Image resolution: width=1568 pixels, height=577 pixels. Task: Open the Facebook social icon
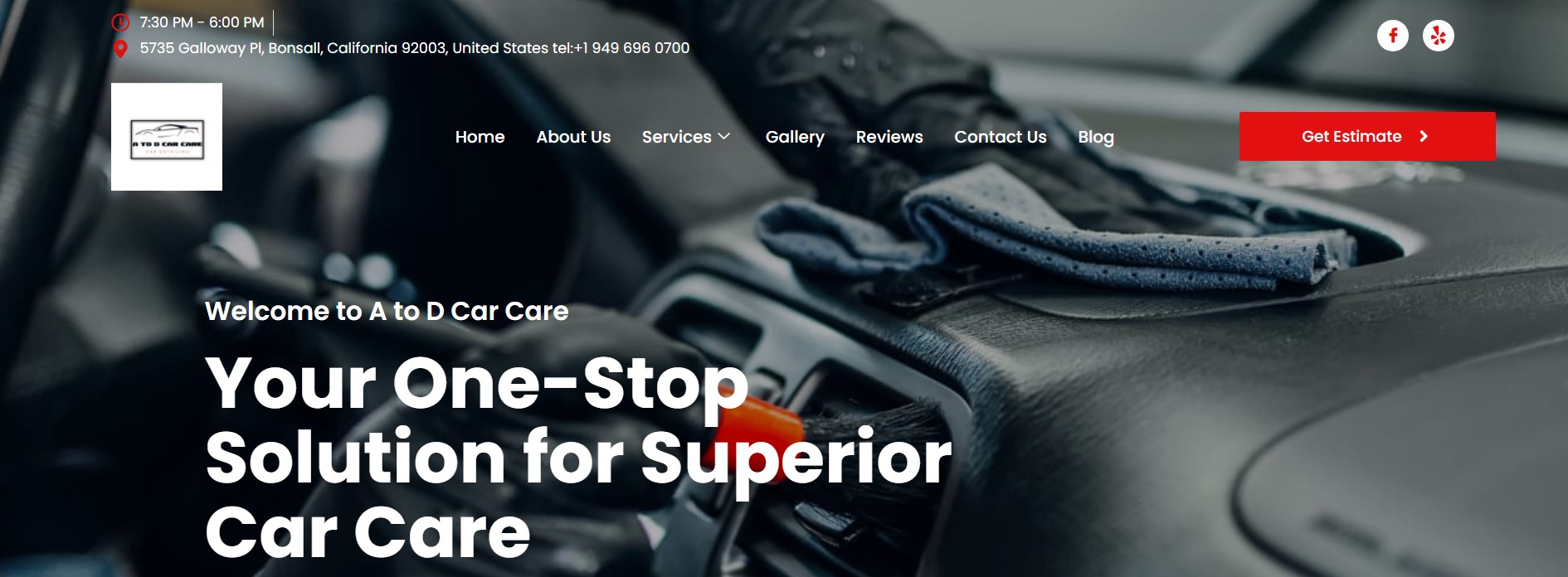coord(1393,36)
